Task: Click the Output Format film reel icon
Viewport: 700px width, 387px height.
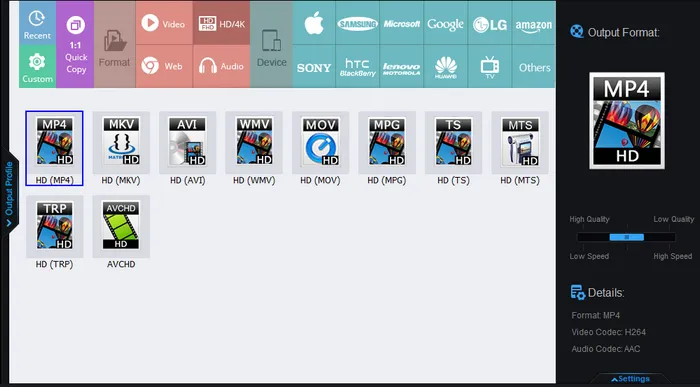Action: tap(577, 32)
